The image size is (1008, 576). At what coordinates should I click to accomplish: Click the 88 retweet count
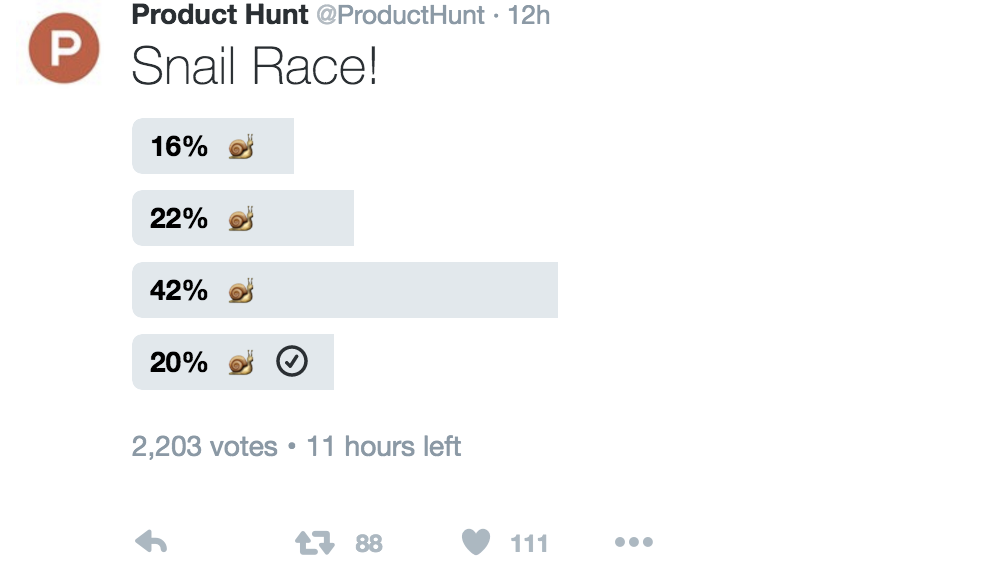point(369,544)
